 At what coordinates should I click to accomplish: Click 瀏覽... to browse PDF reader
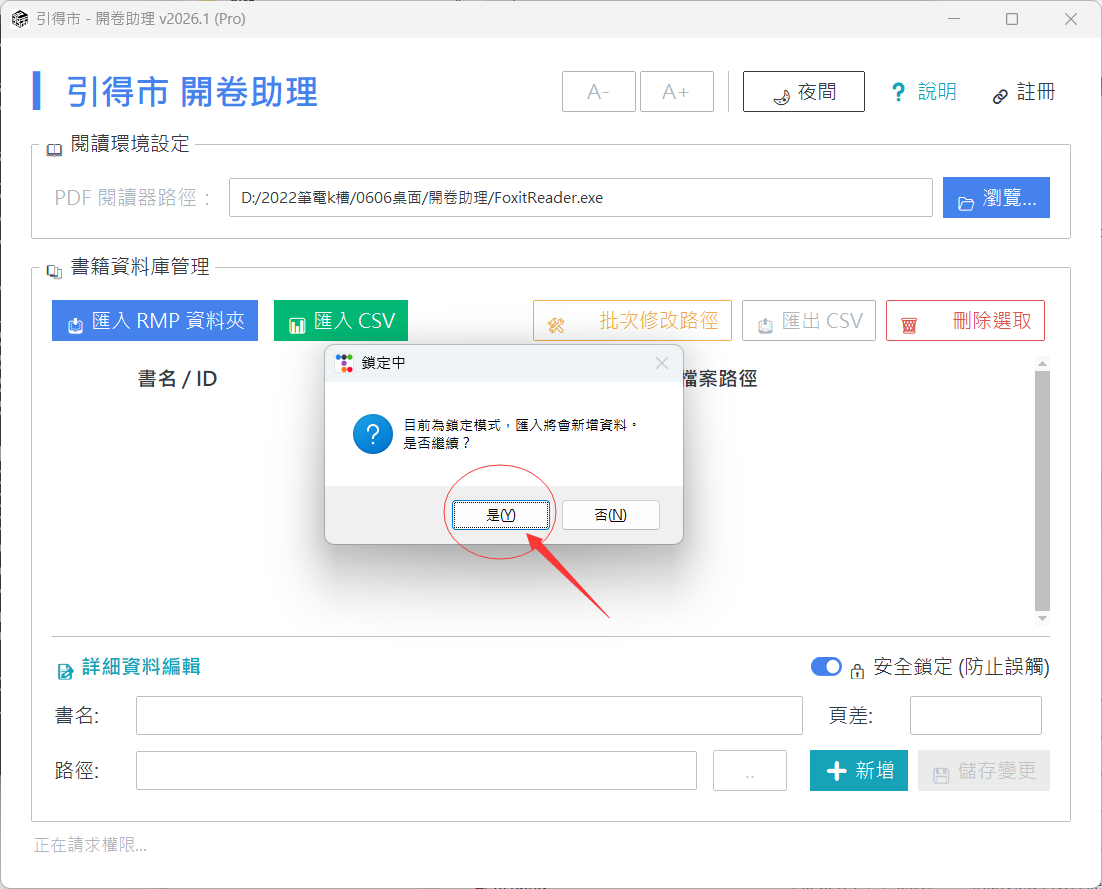tap(996, 198)
